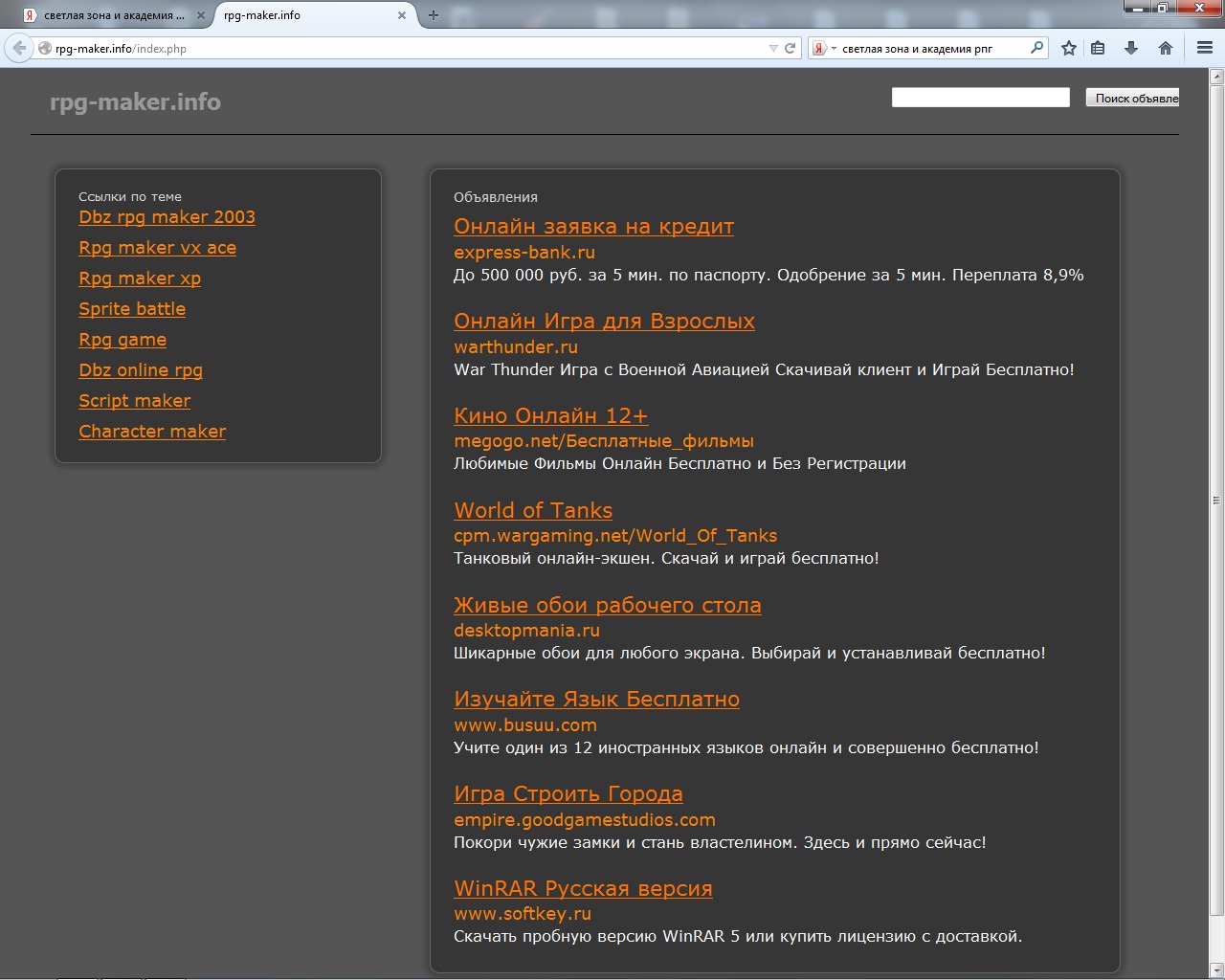Click the site identity globe icon

[x=45, y=48]
